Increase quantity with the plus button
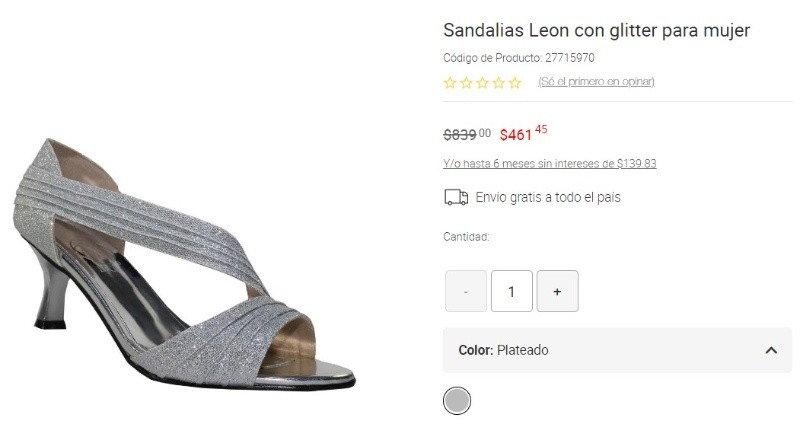This screenshot has width=800, height=440. pos(557,291)
